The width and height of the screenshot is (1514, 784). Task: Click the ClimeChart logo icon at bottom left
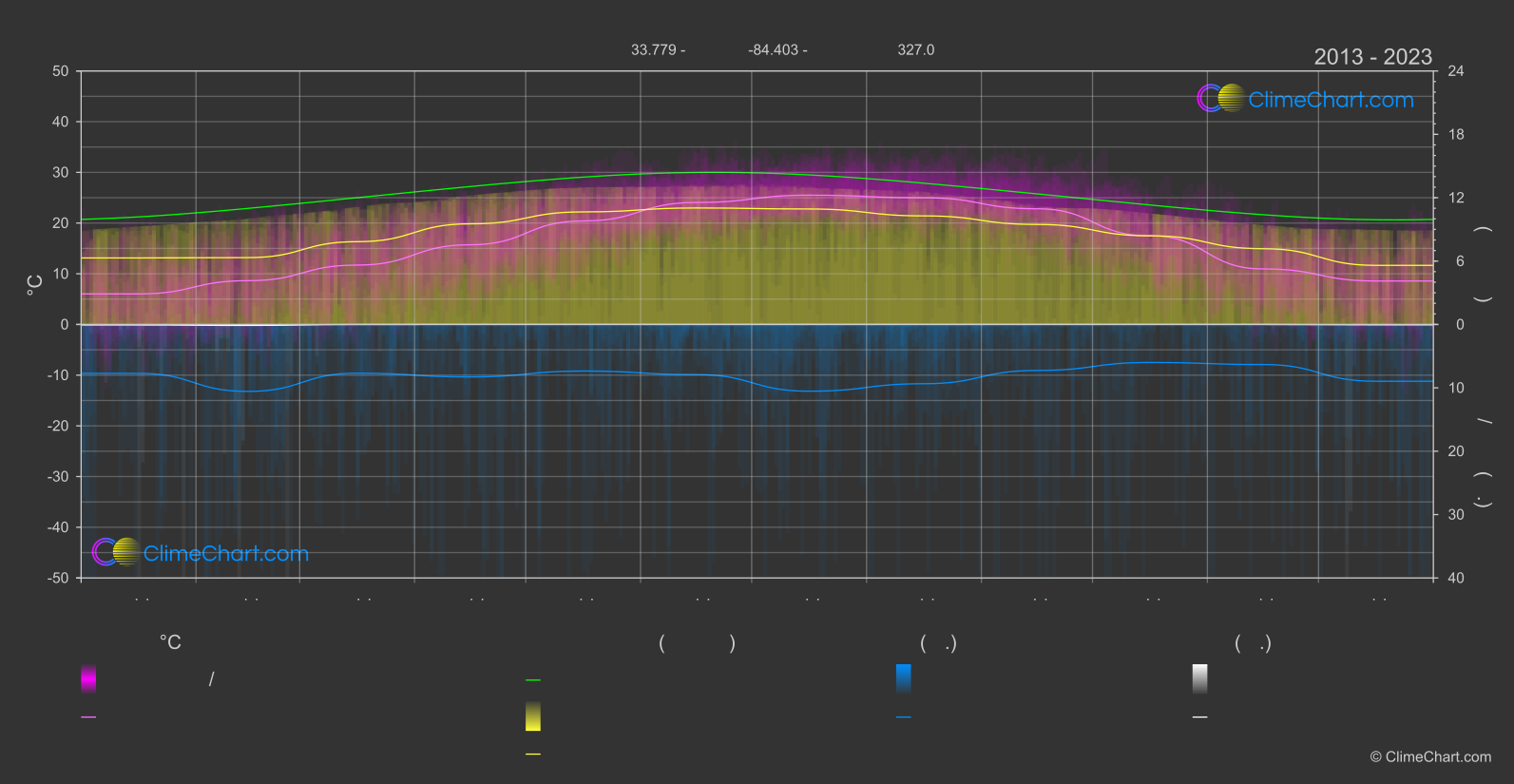pos(116,552)
